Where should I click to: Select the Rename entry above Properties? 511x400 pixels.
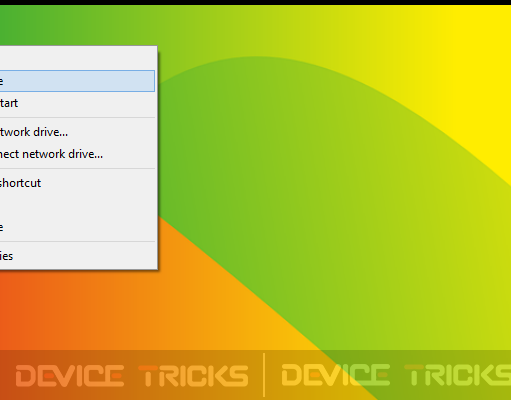pos(77,227)
